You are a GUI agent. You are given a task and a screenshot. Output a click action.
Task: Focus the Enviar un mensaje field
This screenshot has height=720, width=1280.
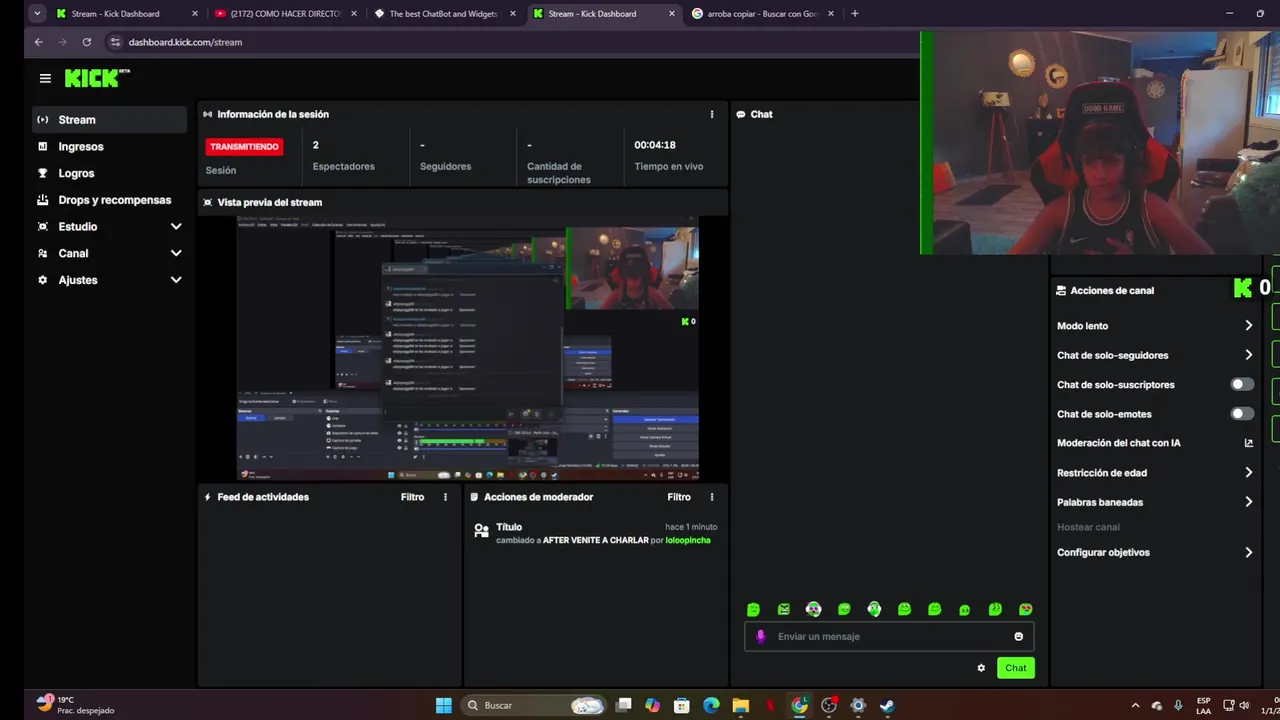889,636
